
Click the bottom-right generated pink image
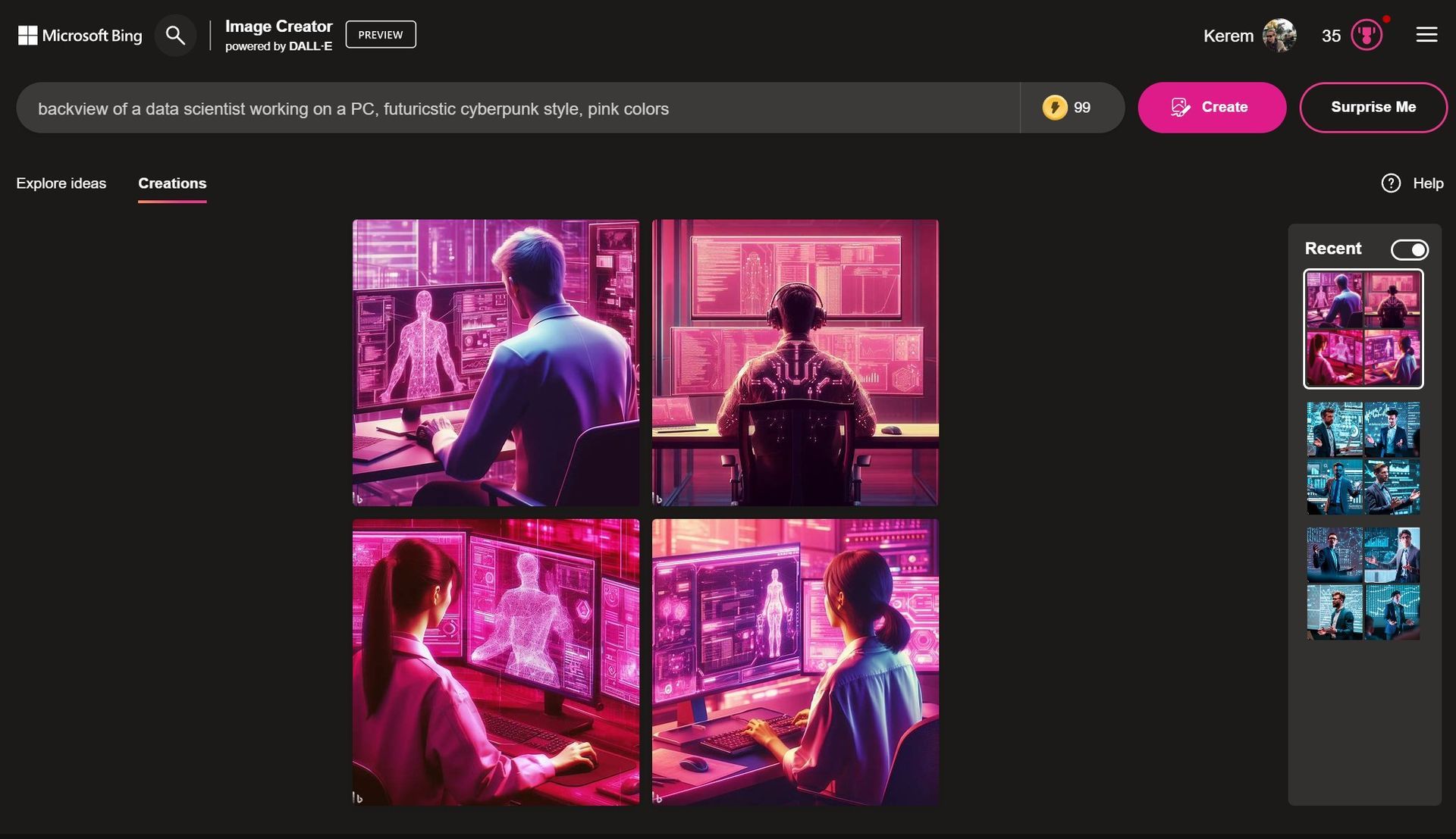pos(795,661)
